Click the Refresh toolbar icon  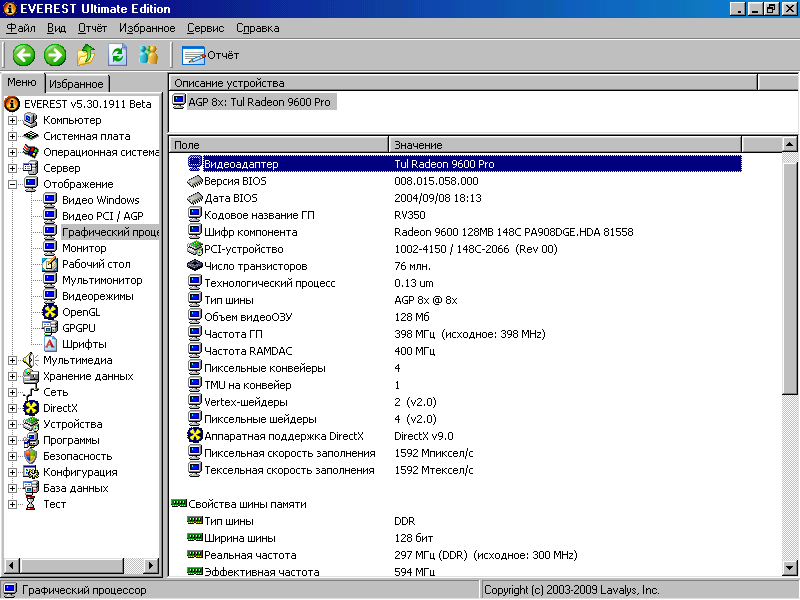pyautogui.click(x=117, y=55)
